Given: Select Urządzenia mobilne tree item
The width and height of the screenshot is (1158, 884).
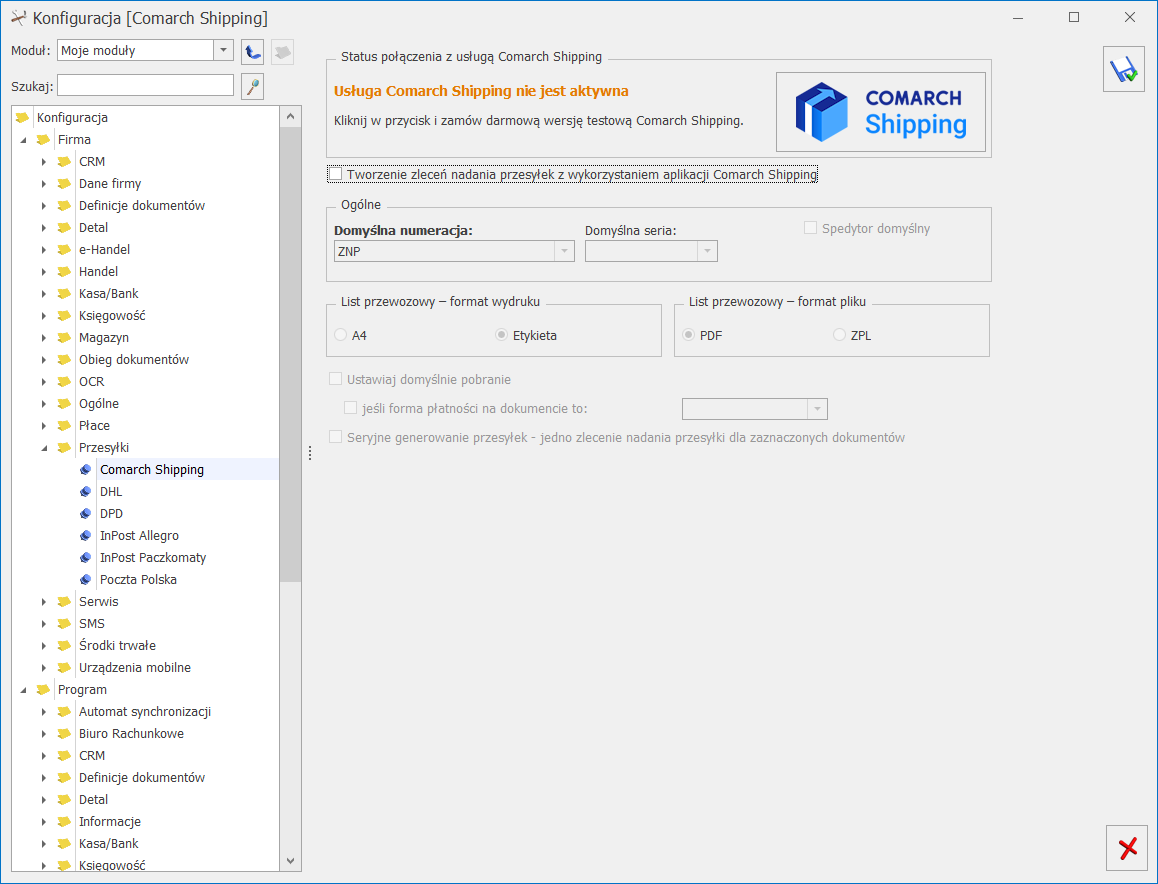Looking at the screenshot, I should pyautogui.click(x=134, y=668).
